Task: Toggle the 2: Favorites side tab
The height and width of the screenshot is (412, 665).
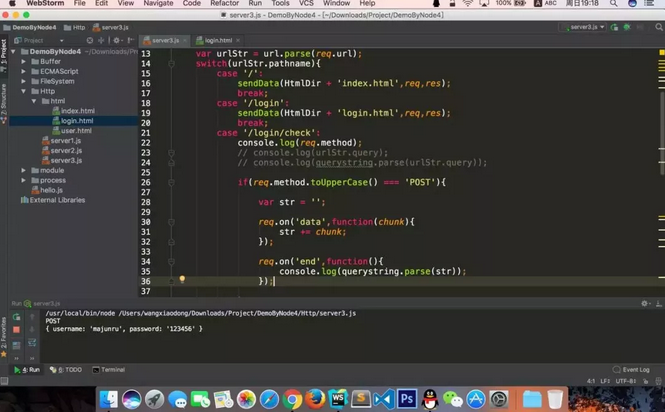Action: click(x=4, y=337)
